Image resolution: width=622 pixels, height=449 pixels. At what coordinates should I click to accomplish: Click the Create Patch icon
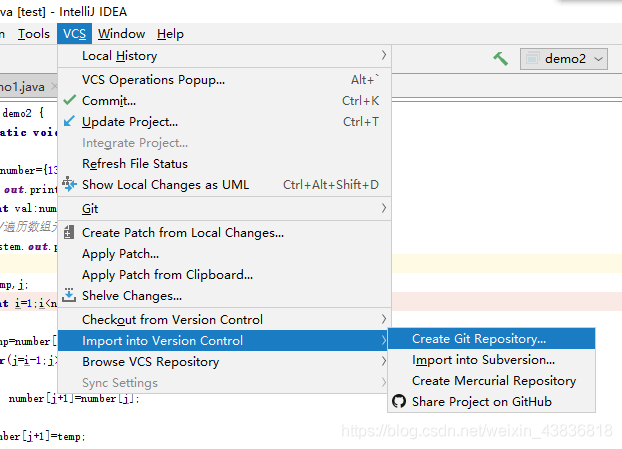[x=69, y=232]
